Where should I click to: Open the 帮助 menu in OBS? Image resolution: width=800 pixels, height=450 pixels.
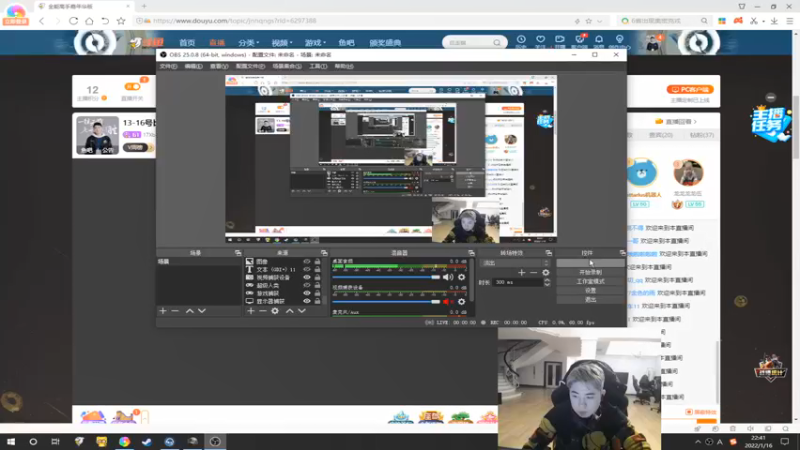click(343, 66)
